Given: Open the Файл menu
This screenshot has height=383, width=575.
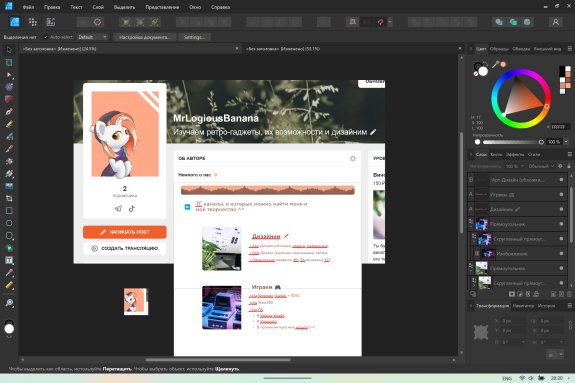Looking at the screenshot, I should pos(28,7).
